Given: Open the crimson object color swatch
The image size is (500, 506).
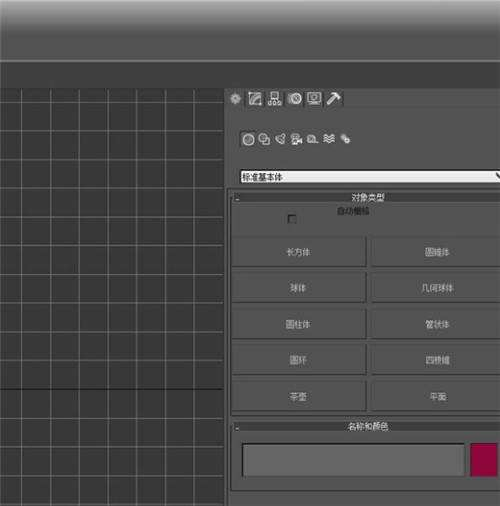Looking at the screenshot, I should [x=484, y=460].
